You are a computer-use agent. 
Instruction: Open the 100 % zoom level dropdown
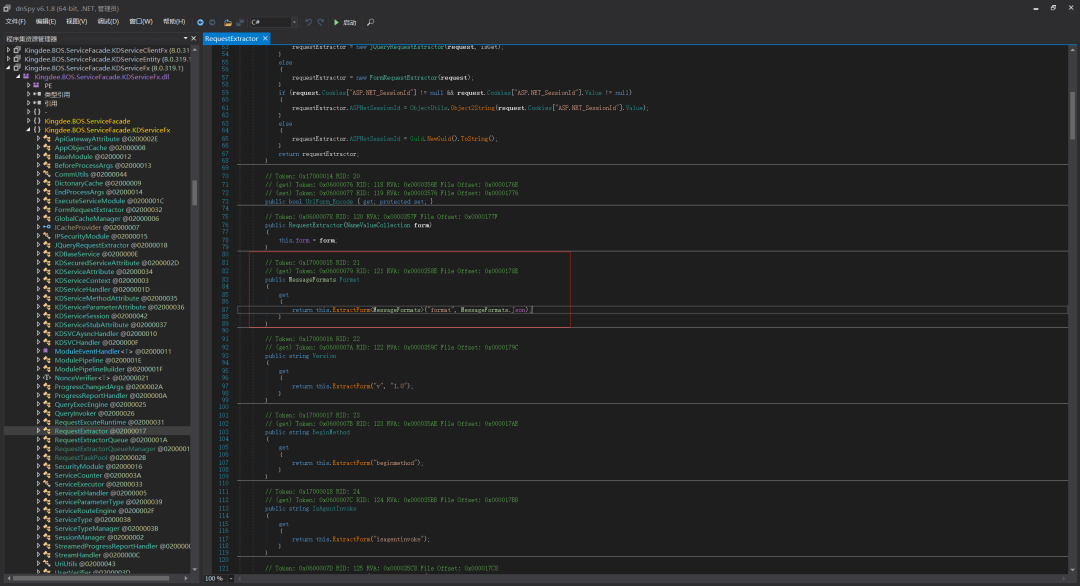pyautogui.click(x=220, y=578)
